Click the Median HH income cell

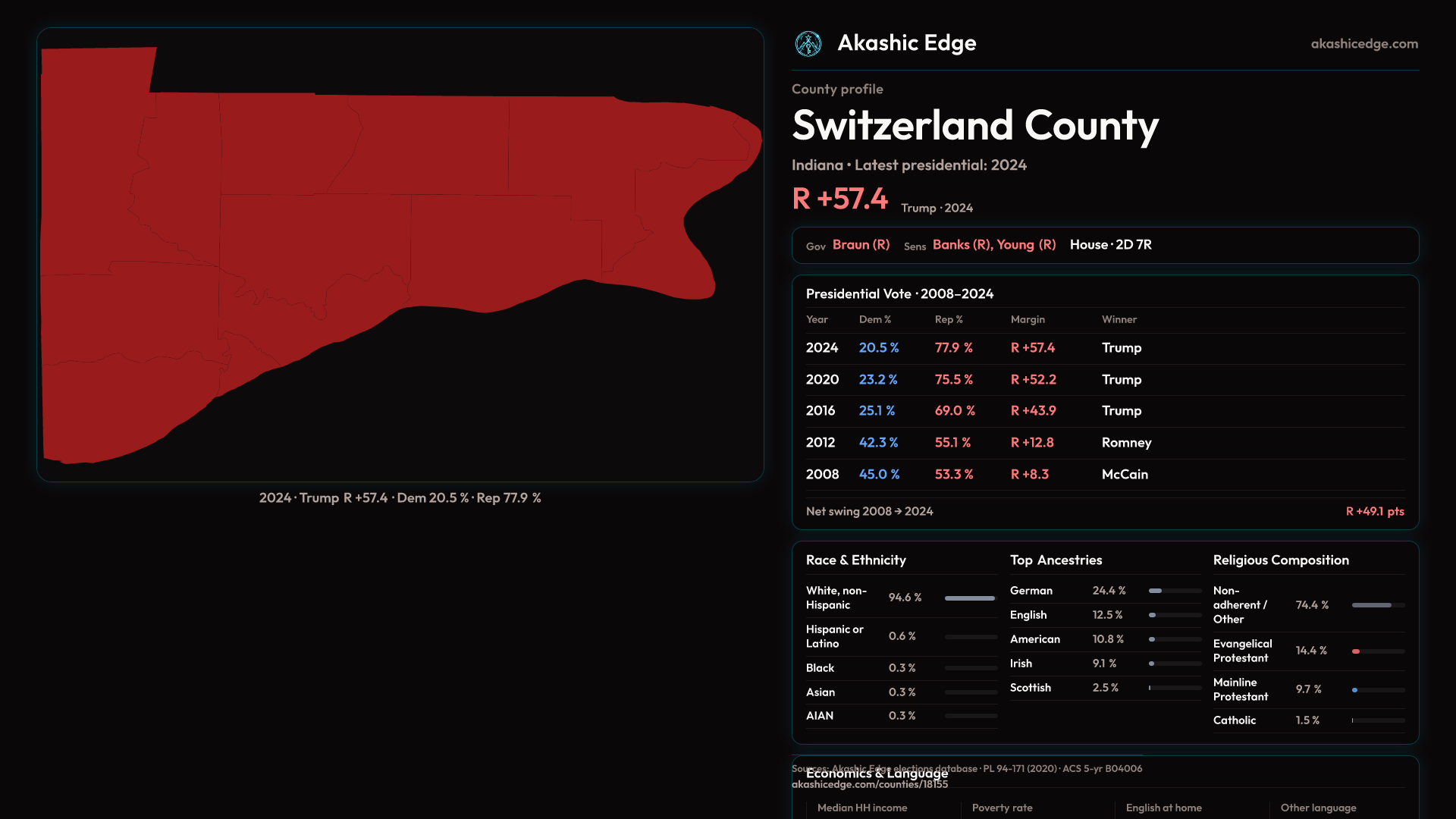coord(862,808)
